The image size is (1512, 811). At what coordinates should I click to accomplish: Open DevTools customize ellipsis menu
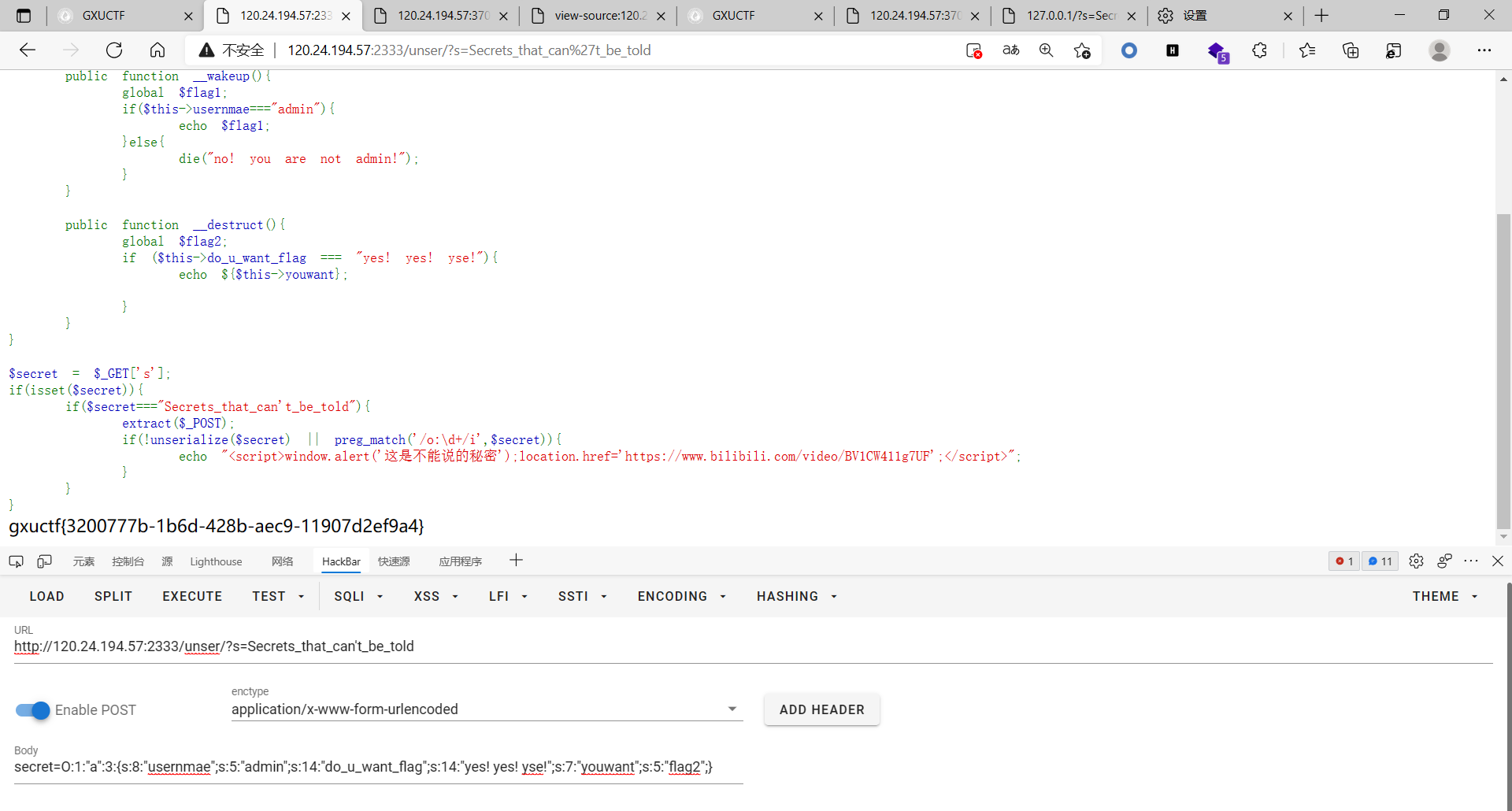point(1471,561)
